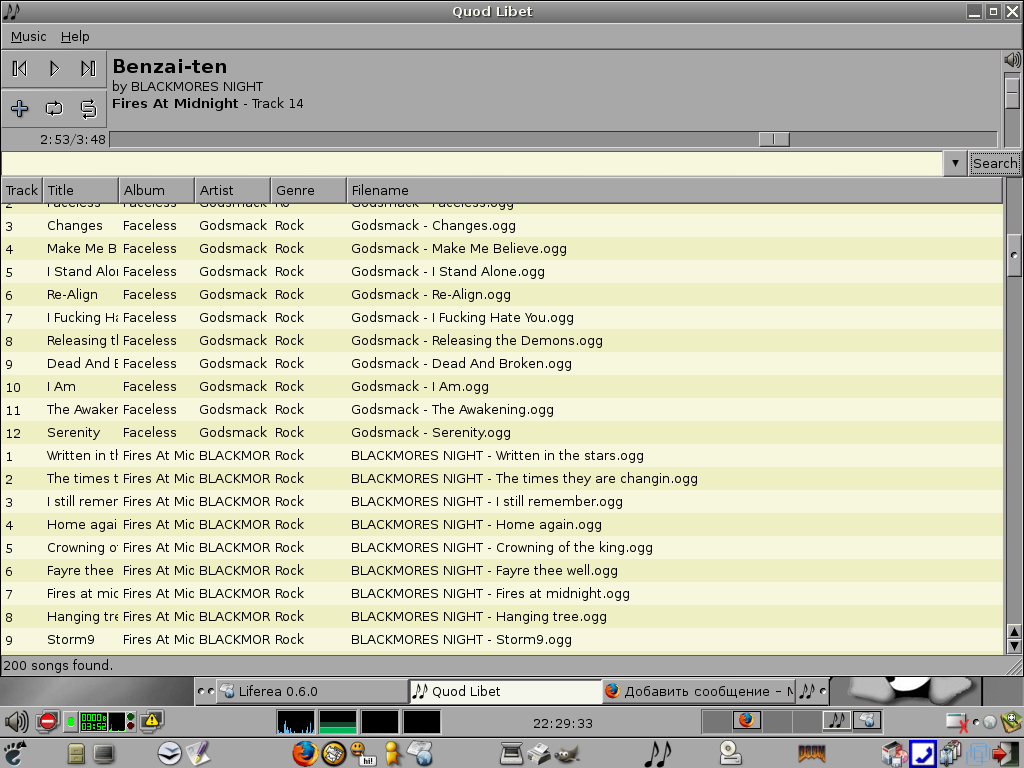This screenshot has width=1024, height=768.
Task: Click the red no-entry stop applet icon
Action: (47, 722)
